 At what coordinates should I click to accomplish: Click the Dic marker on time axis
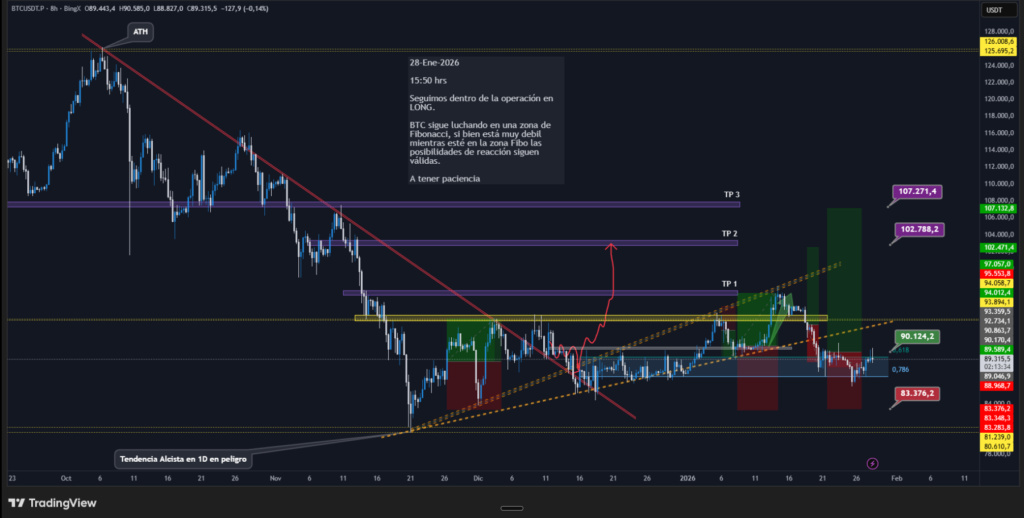click(477, 479)
